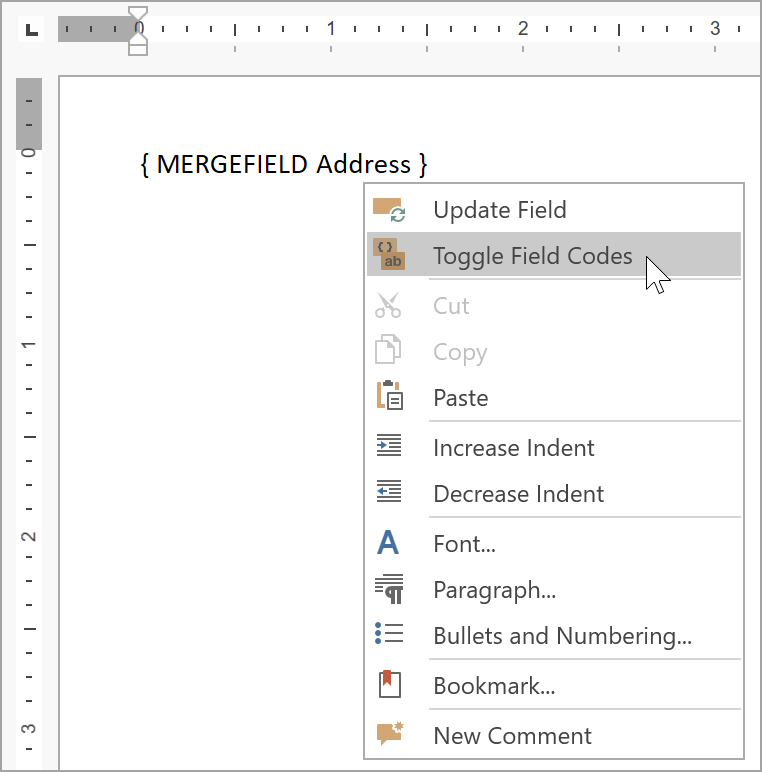Click the Toggle Field Codes icon
Screen dimensions: 762x772
click(x=388, y=255)
